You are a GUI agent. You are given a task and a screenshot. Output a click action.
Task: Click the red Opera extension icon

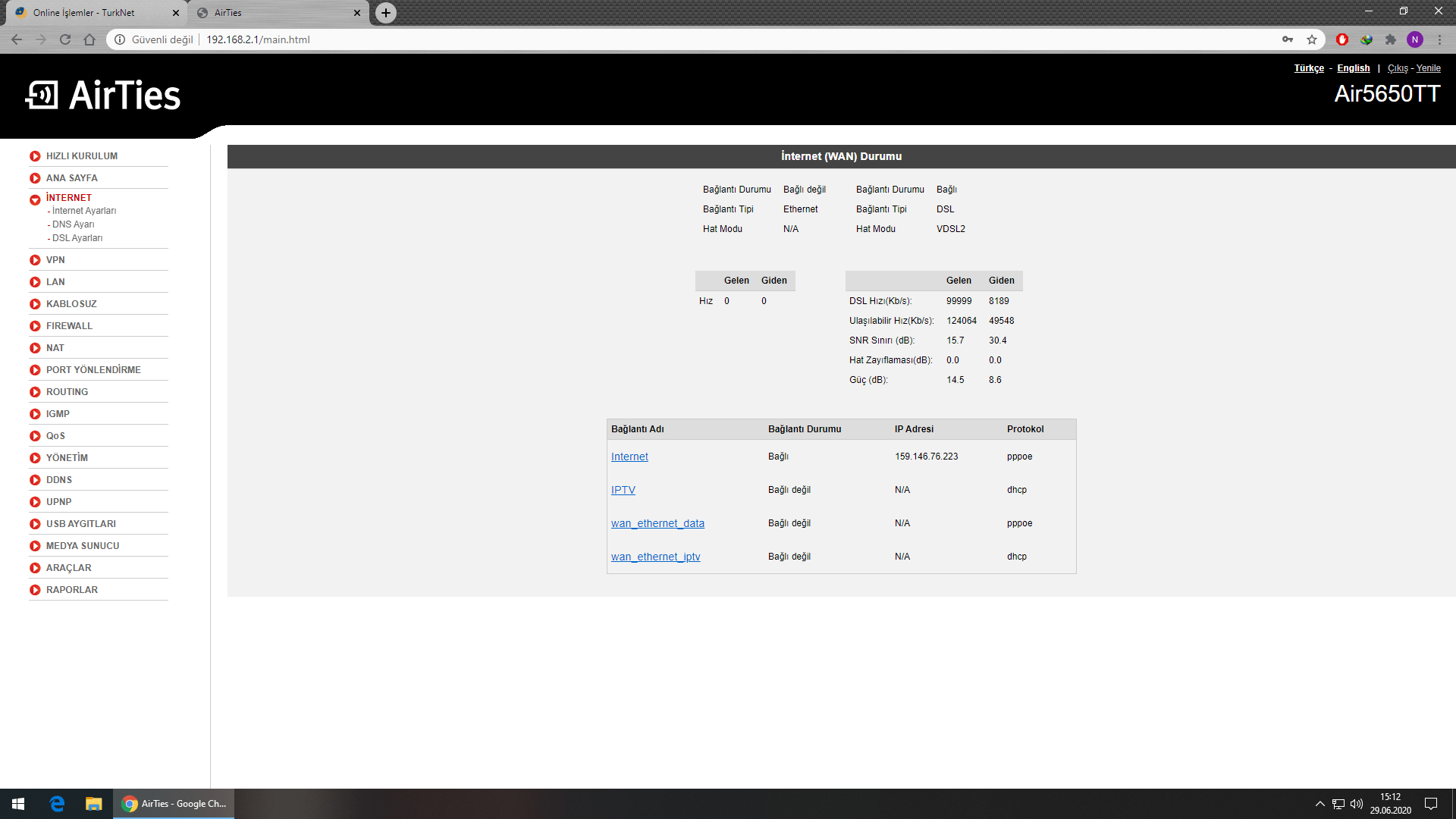[x=1341, y=39]
